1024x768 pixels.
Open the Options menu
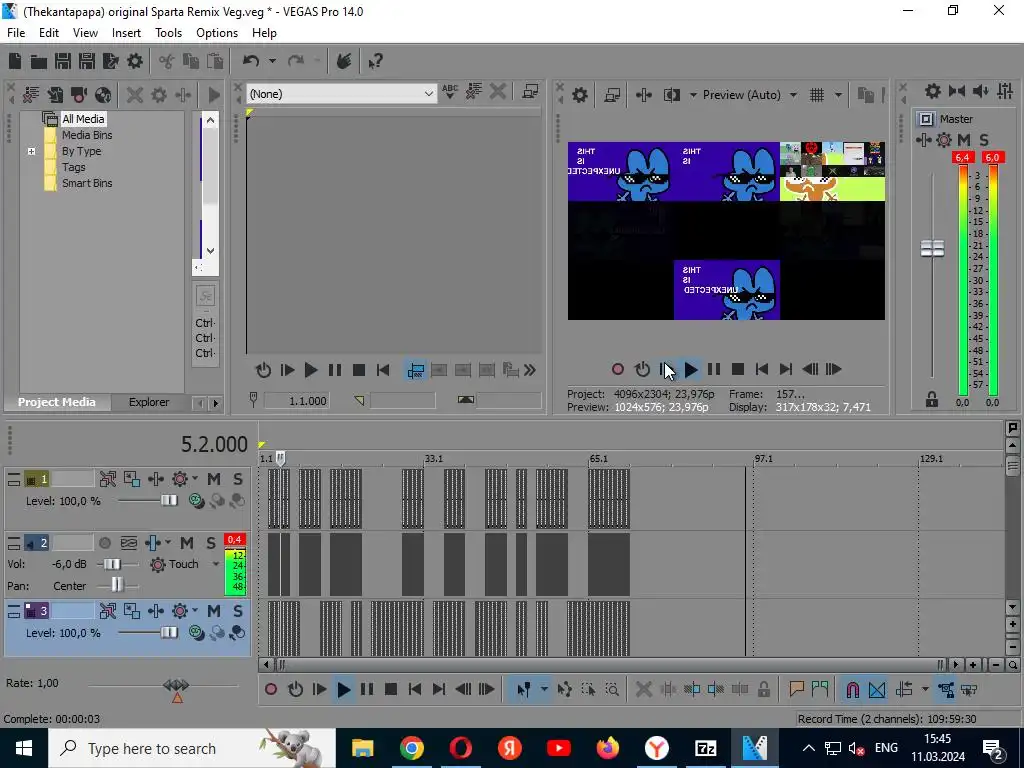[217, 33]
